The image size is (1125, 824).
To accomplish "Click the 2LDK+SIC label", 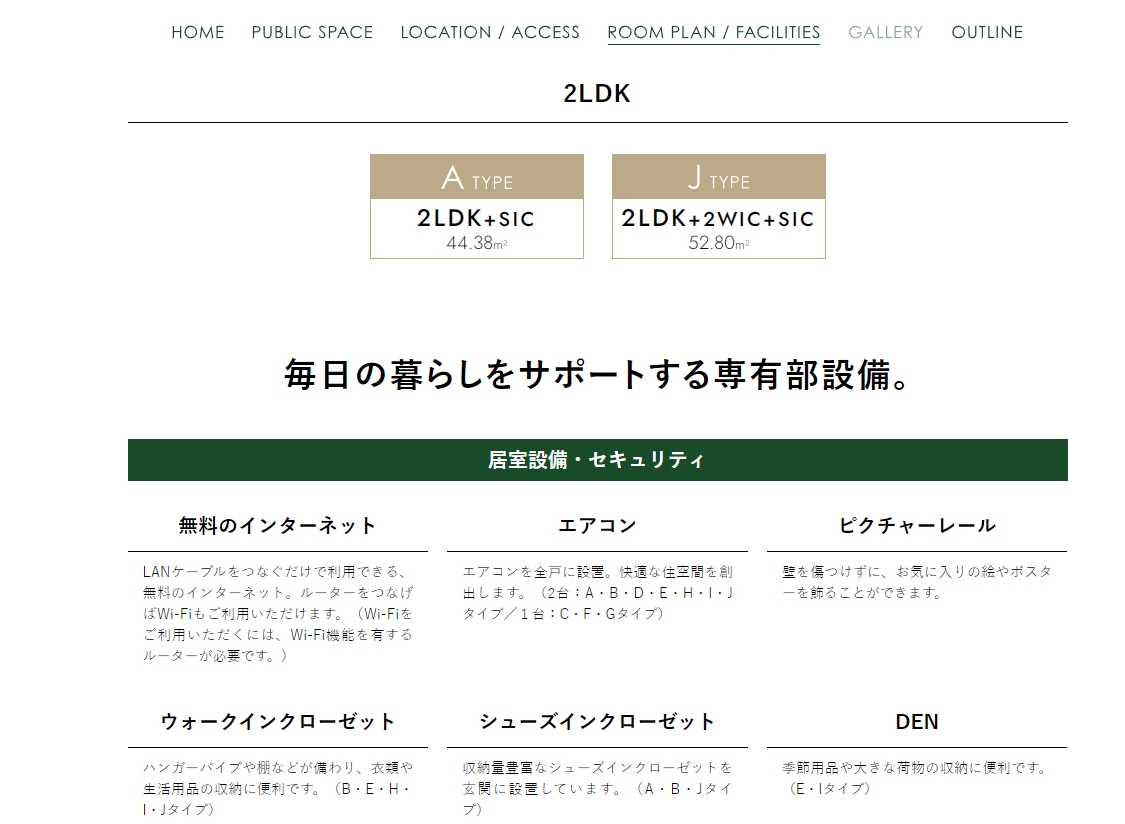I will tap(477, 219).
